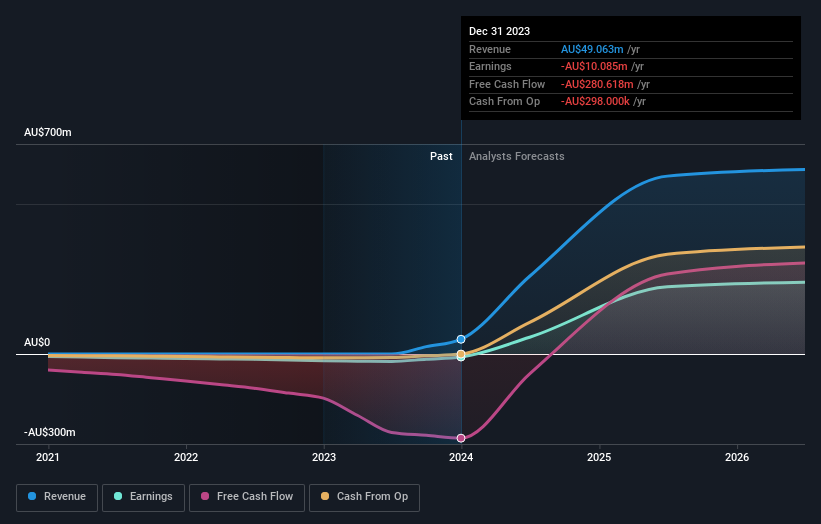Click the Revenue row label in tooltip

point(490,49)
